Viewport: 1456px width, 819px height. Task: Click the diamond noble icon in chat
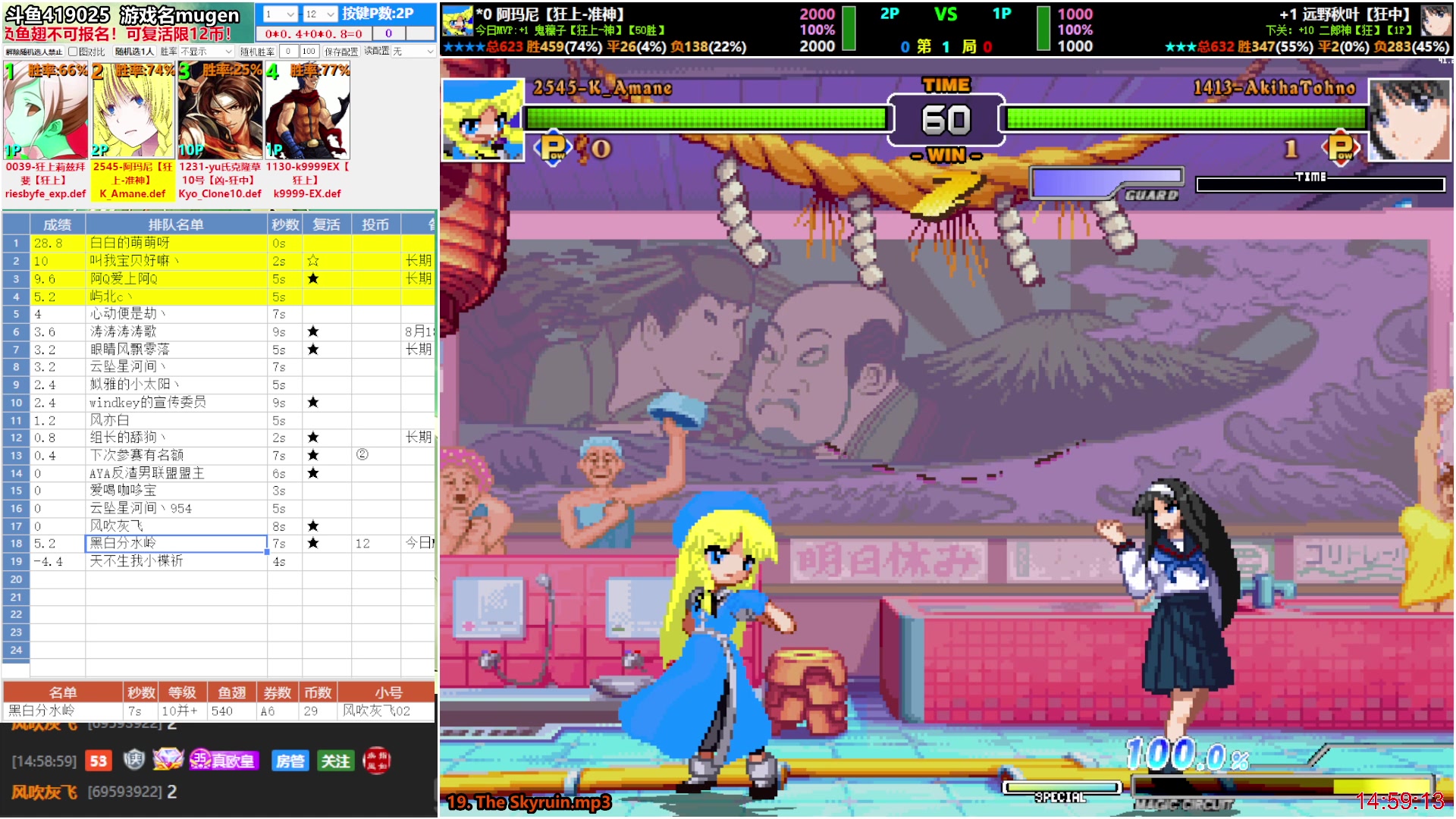point(168,759)
